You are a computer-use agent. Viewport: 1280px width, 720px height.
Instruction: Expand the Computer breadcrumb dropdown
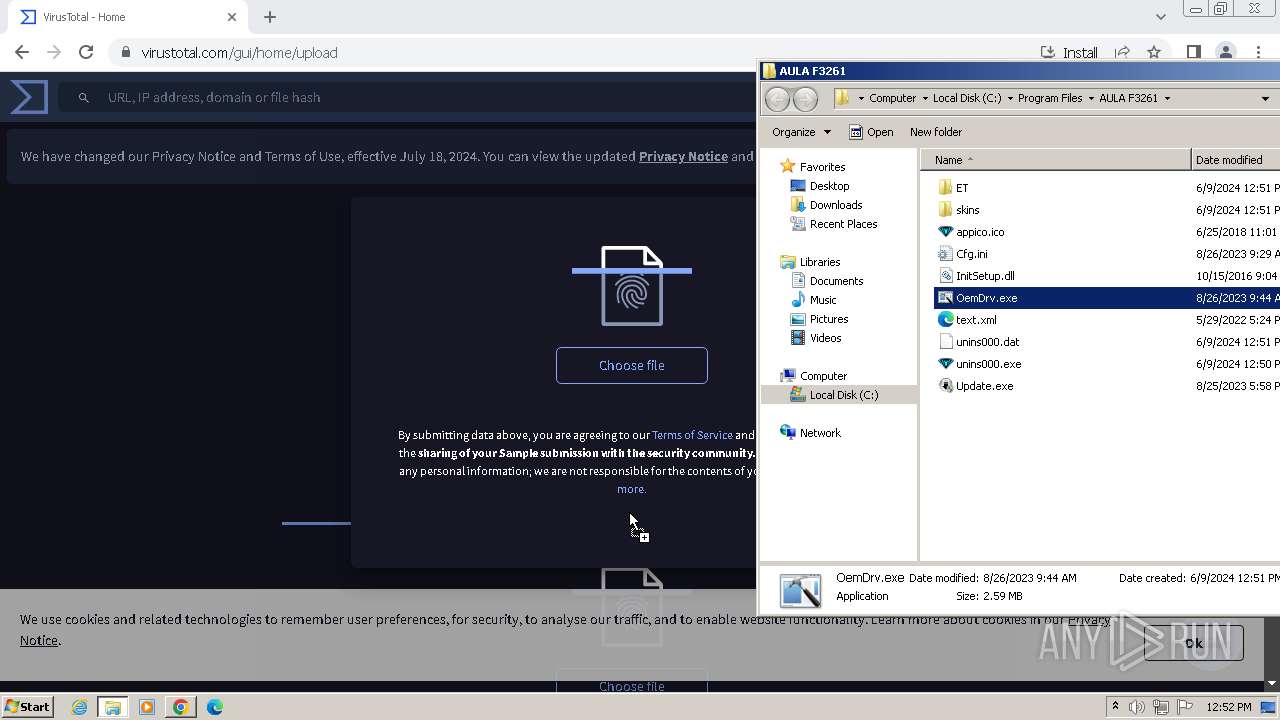[923, 98]
